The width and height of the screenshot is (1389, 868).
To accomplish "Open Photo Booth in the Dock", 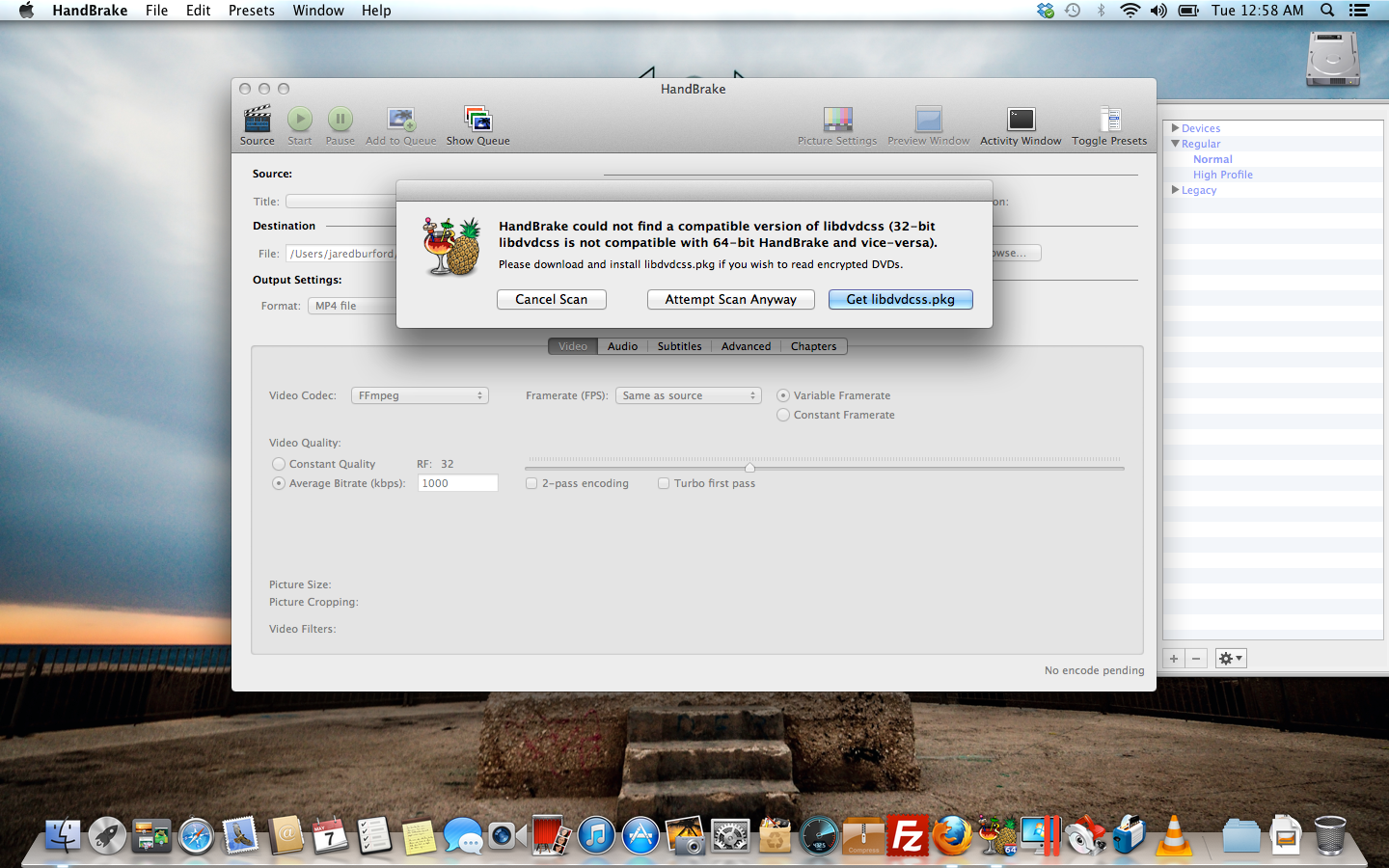I will (x=552, y=835).
